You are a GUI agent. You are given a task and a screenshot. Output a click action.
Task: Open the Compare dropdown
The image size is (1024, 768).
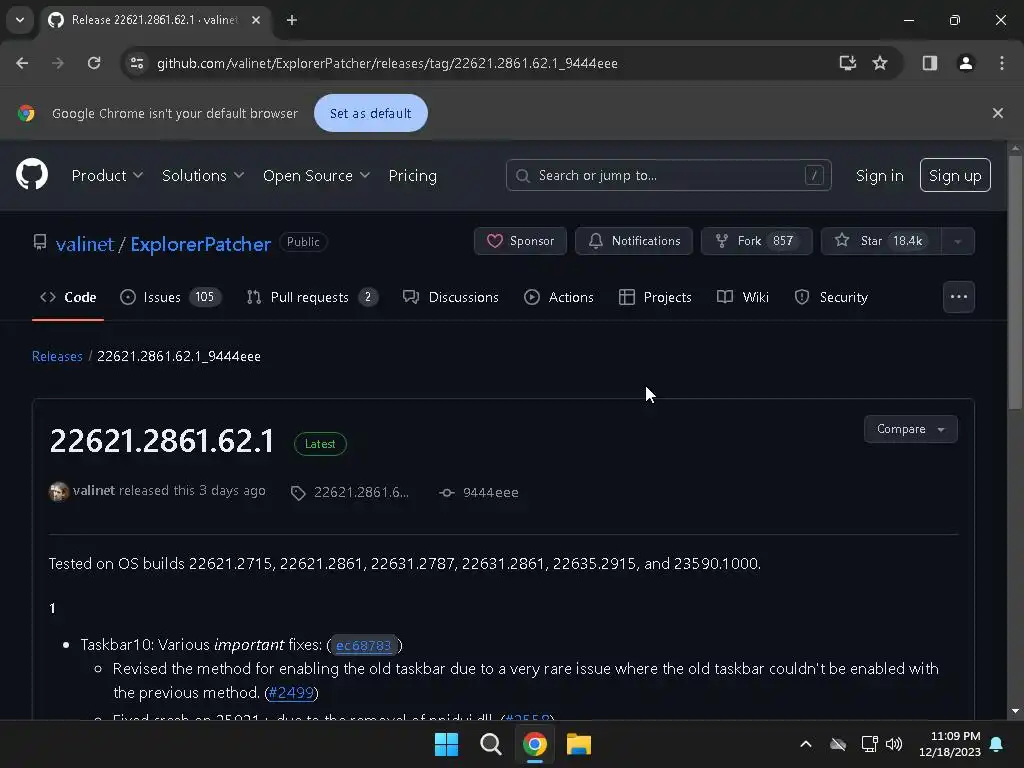click(910, 429)
